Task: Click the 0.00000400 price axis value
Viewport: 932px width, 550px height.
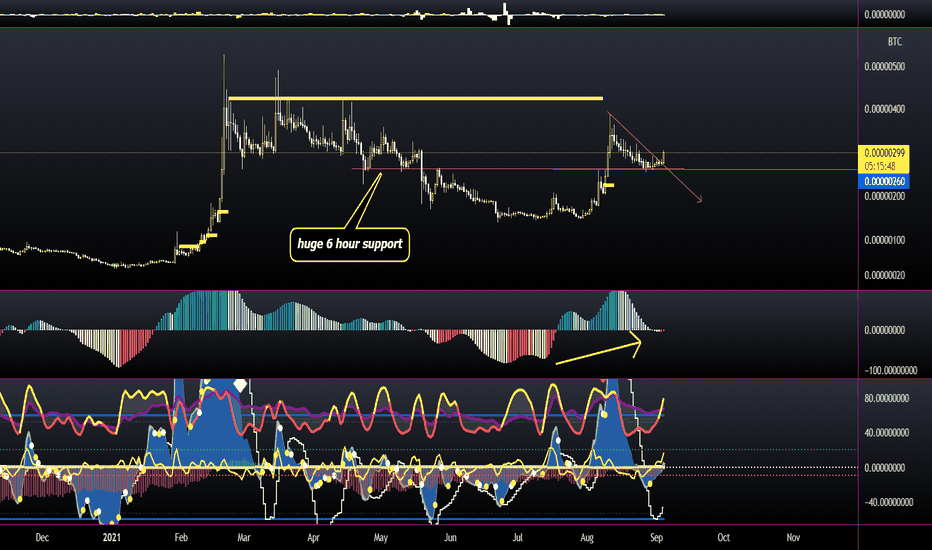Action: (x=884, y=109)
